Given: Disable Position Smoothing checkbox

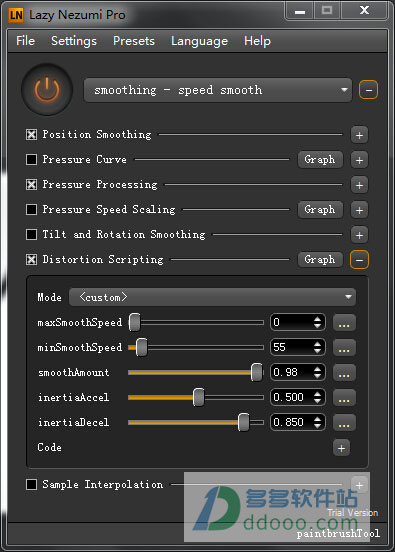Looking at the screenshot, I should [31, 134].
